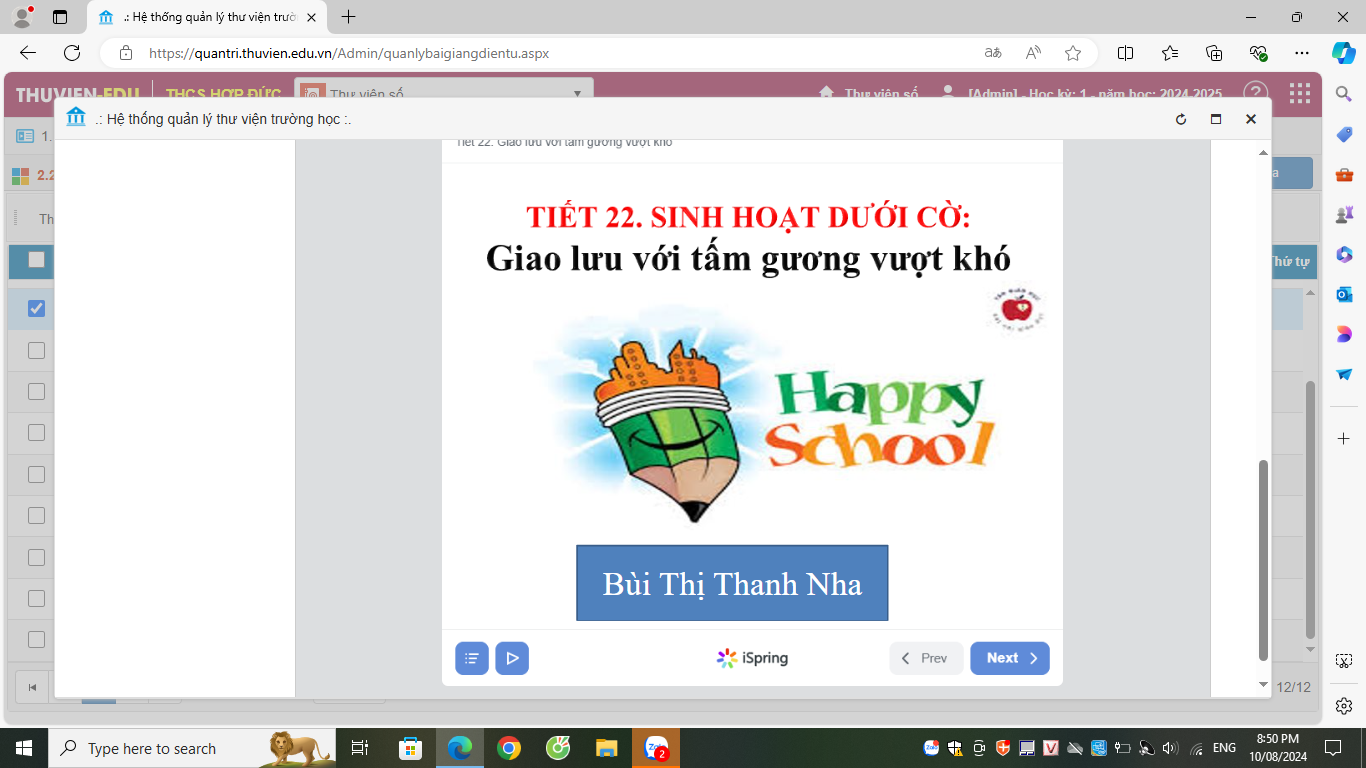Viewport: 1366px width, 768px height.
Task: Open the help question mark icon
Action: point(1256,94)
